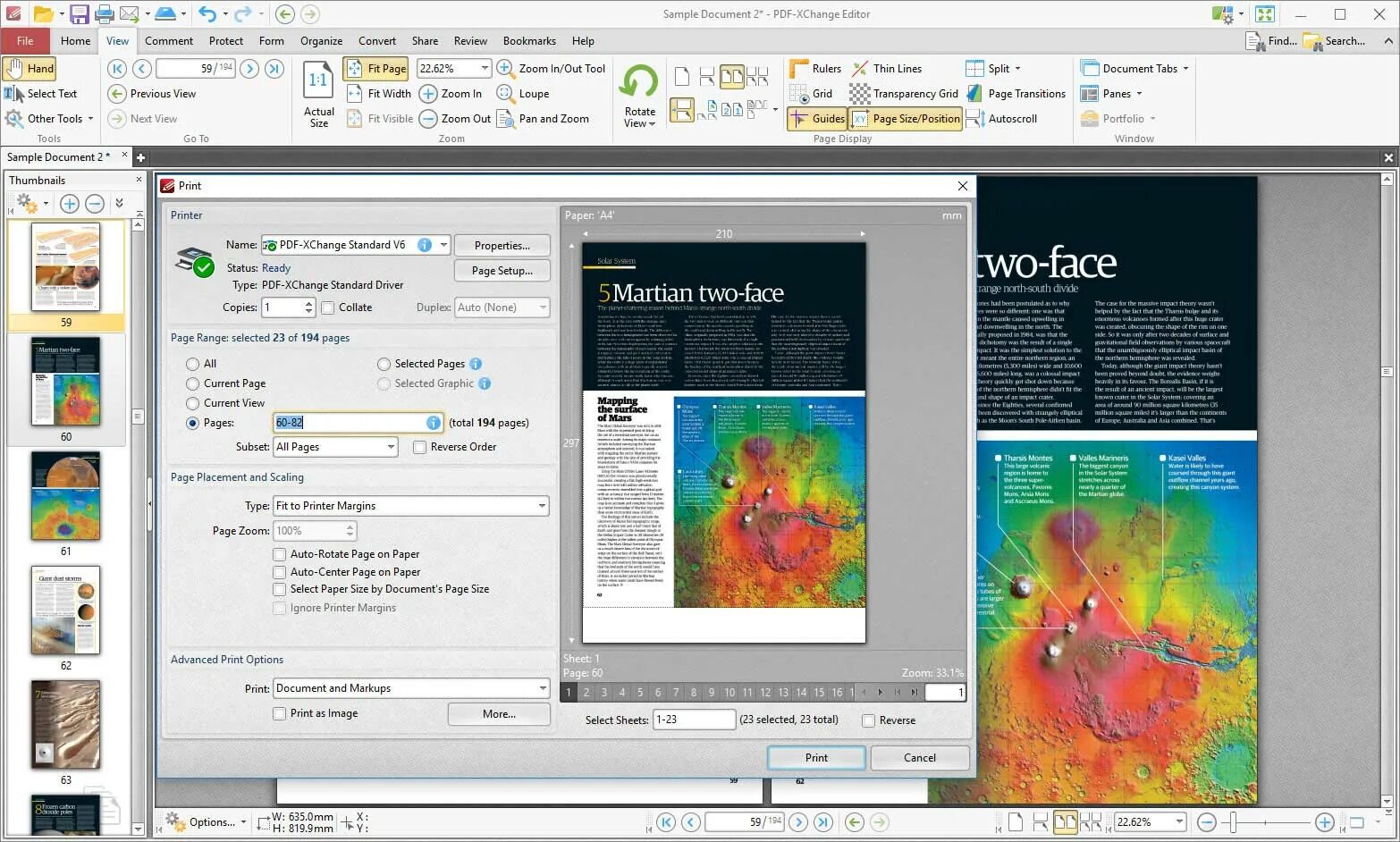The image size is (1400, 842).
Task: Open the printer Name dropdown
Action: 443,245
